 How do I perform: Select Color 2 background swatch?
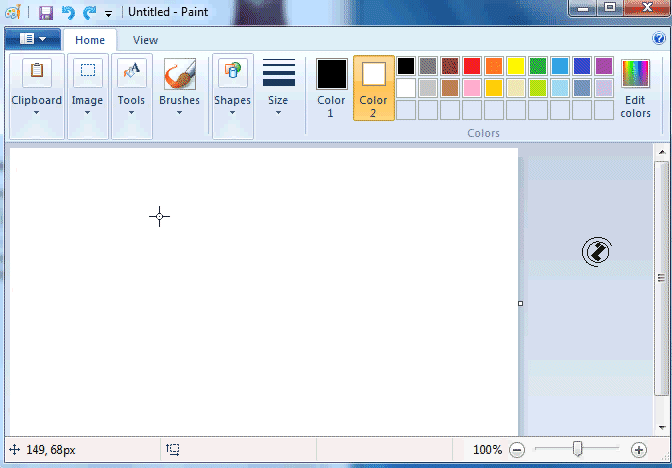point(373,88)
